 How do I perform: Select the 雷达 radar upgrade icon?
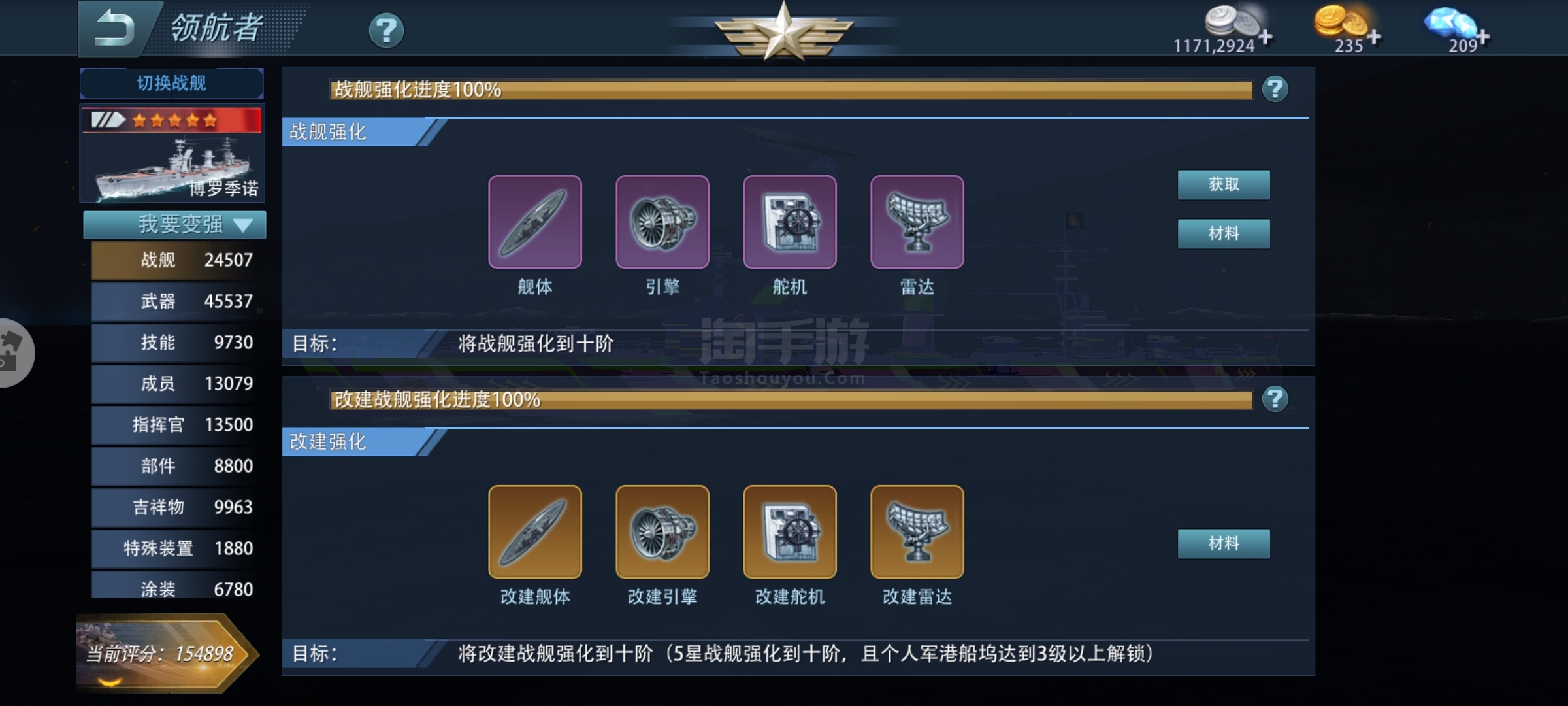point(917,222)
